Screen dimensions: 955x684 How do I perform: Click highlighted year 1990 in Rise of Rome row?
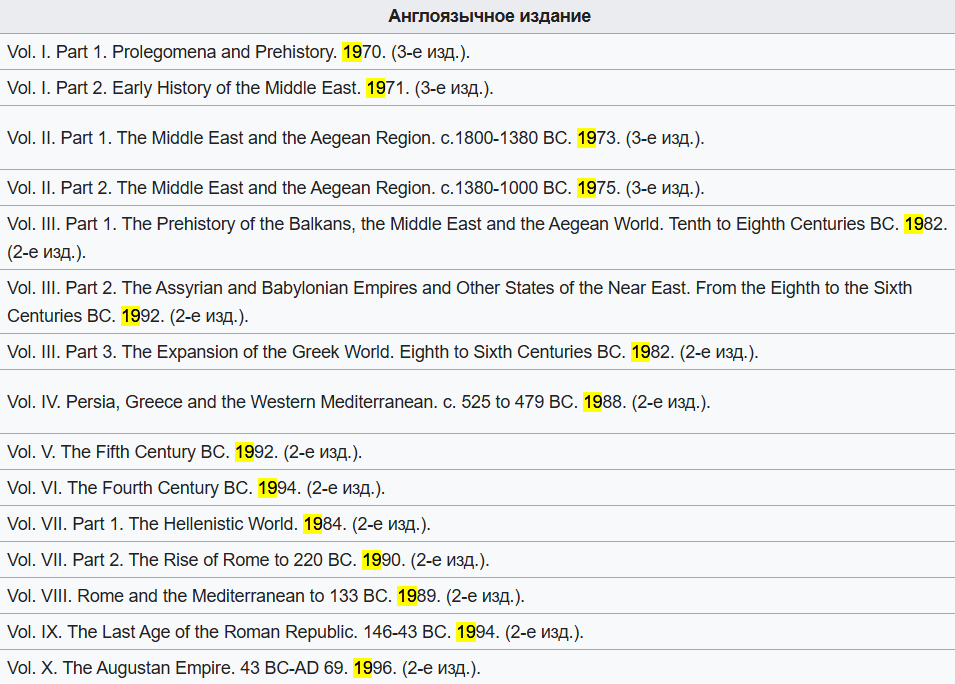click(382, 560)
